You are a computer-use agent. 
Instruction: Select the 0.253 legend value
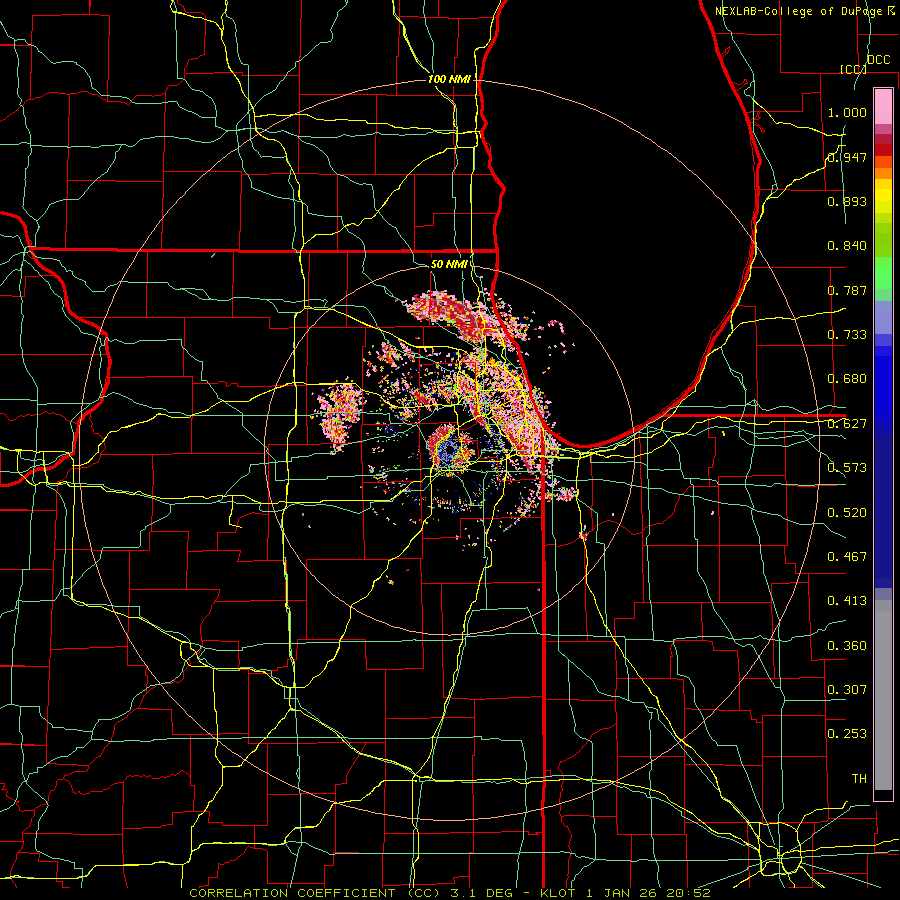coord(847,734)
